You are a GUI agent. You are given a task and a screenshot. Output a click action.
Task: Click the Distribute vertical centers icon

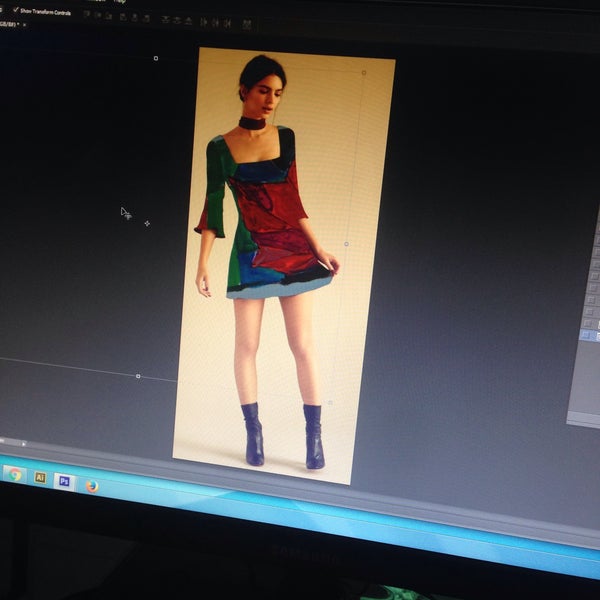(x=177, y=20)
